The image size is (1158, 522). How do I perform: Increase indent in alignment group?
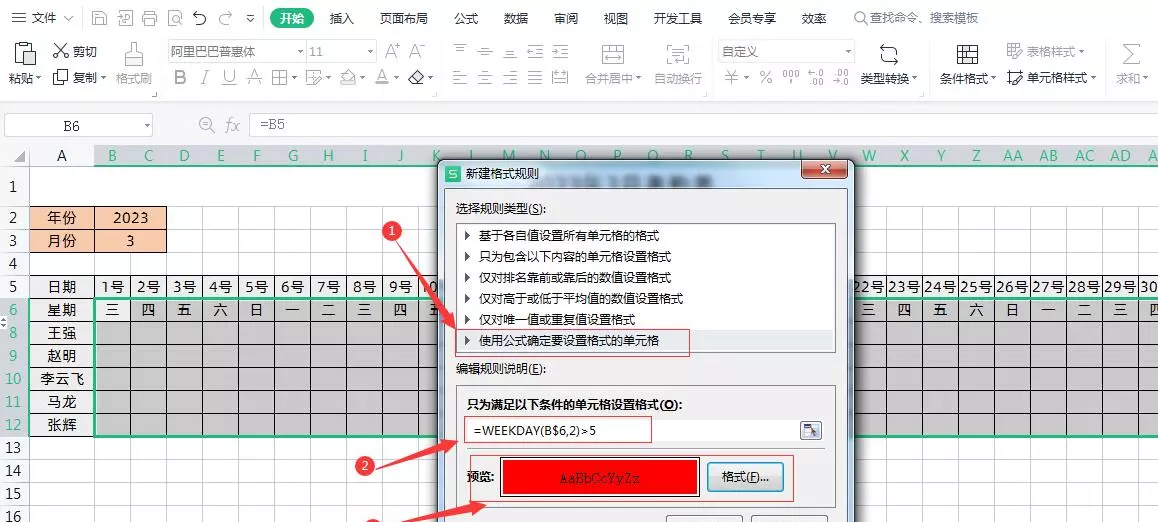tap(561, 51)
